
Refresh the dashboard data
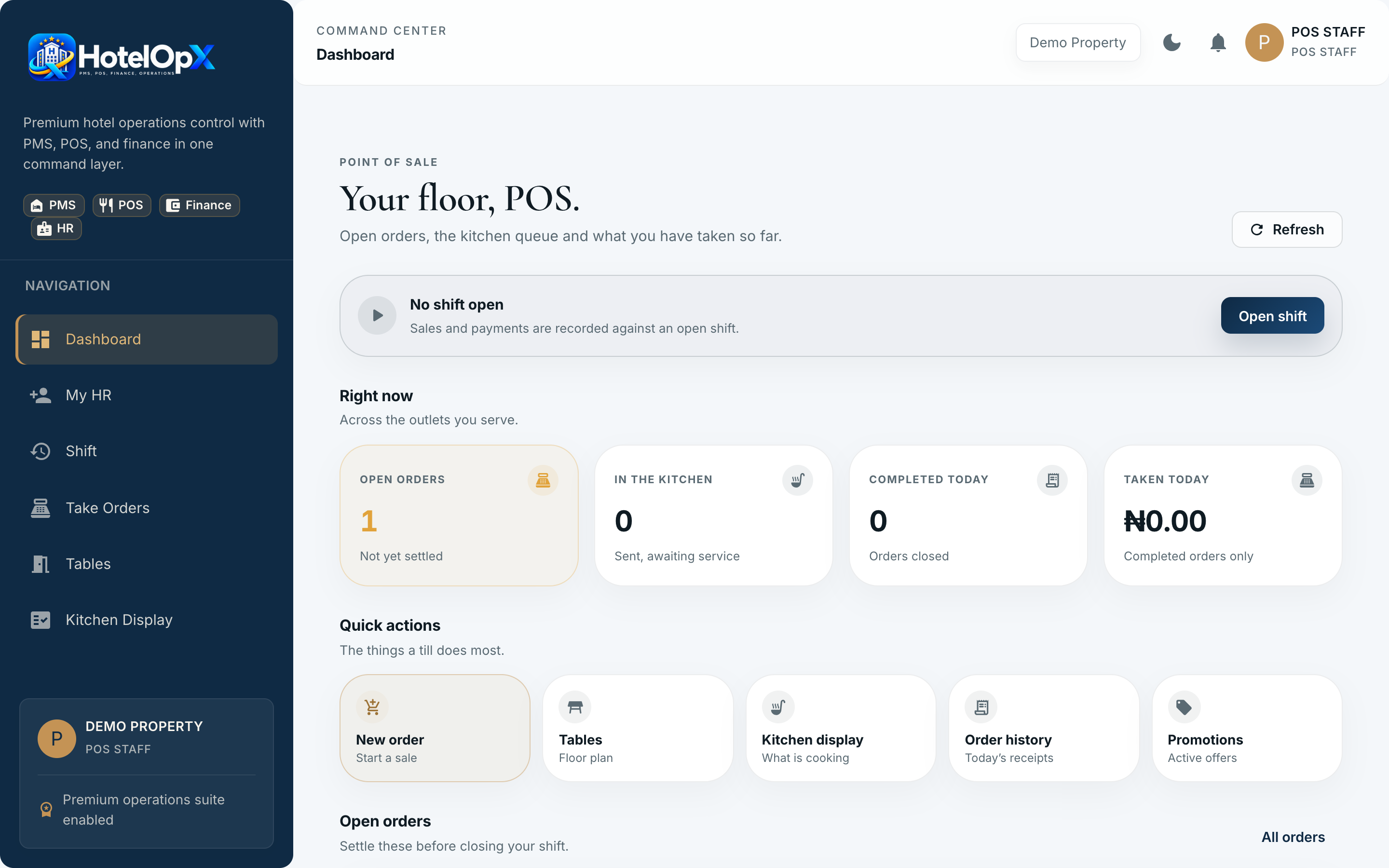click(1286, 230)
